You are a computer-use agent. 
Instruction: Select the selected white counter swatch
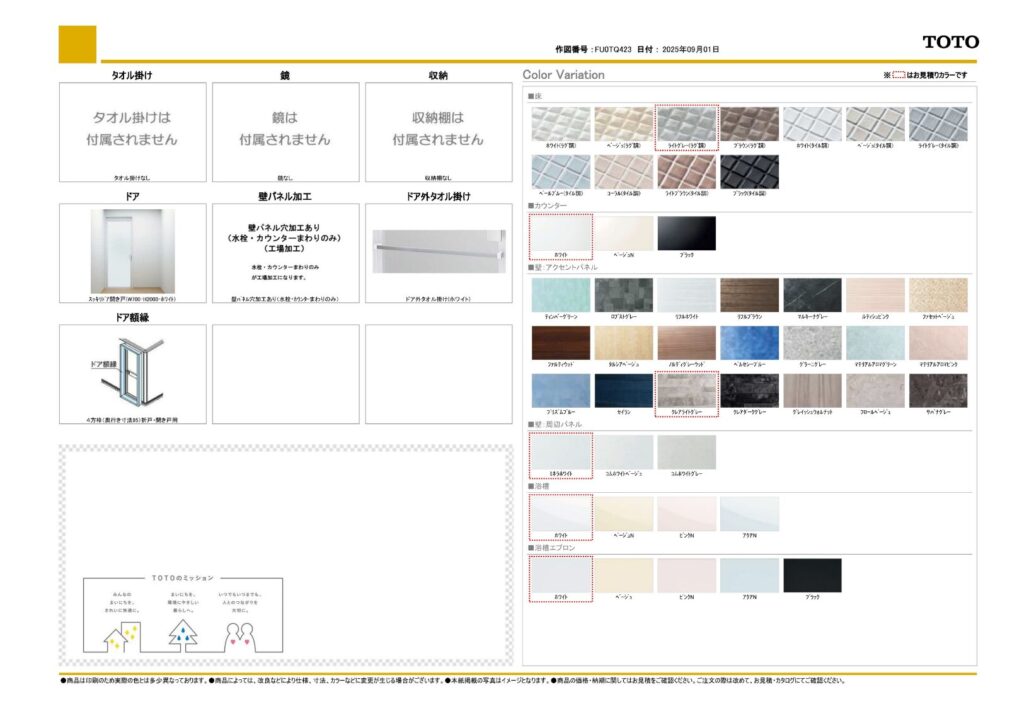[560, 233]
